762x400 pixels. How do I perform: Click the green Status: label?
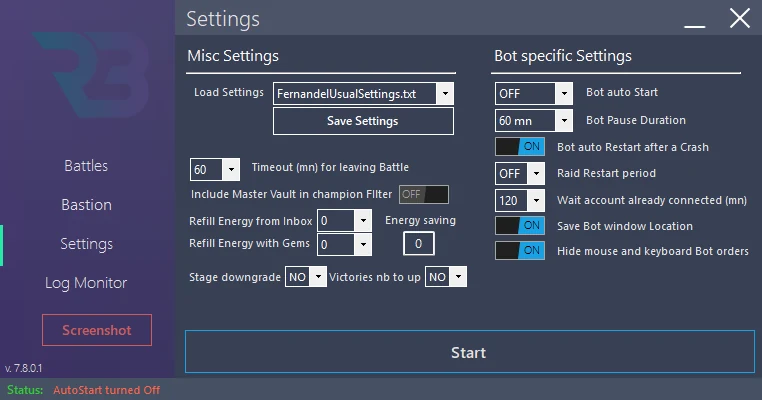tap(25, 390)
